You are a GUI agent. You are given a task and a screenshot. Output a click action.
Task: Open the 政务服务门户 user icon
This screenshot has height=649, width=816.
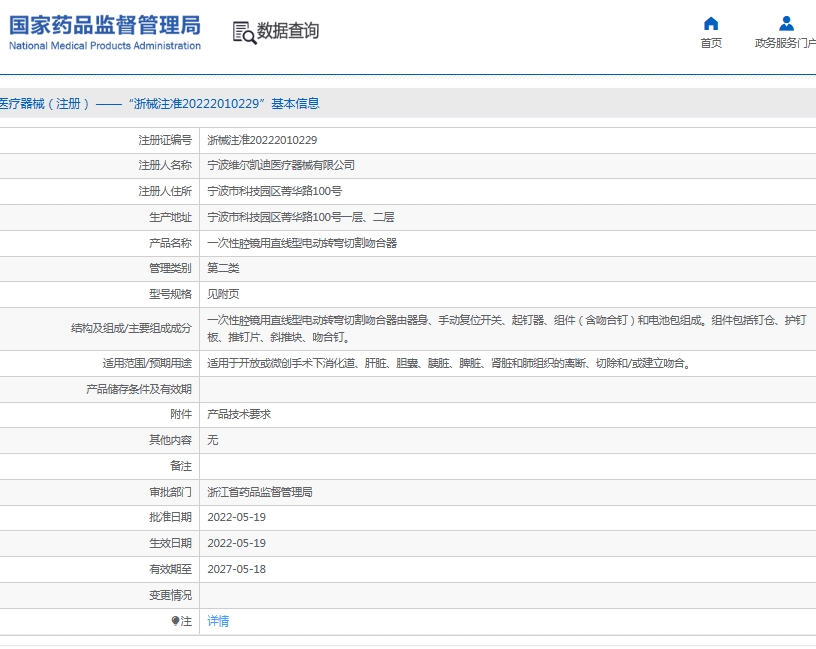[786, 23]
